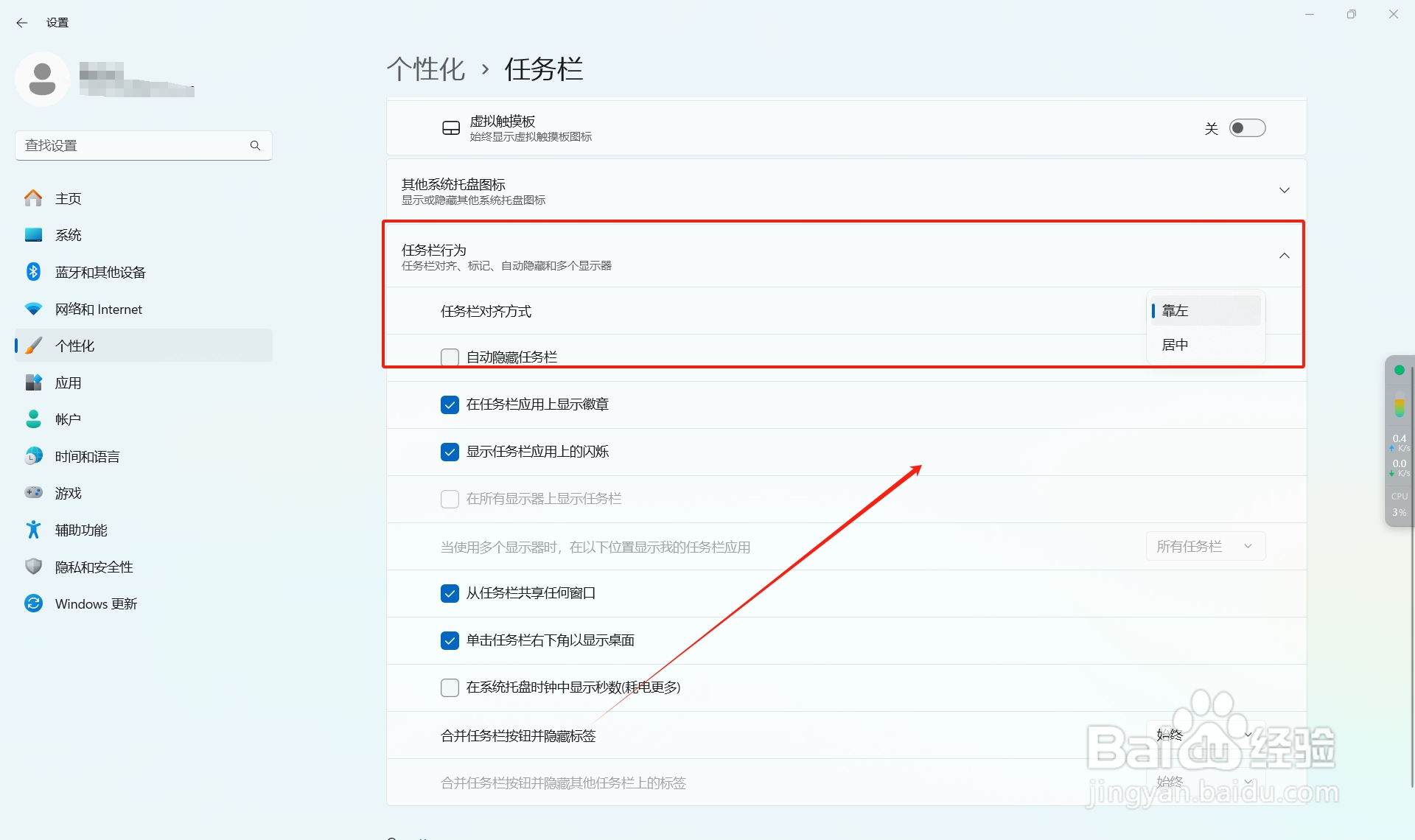The image size is (1415, 840).
Task: Open the 系统 settings section
Action: pos(69,234)
